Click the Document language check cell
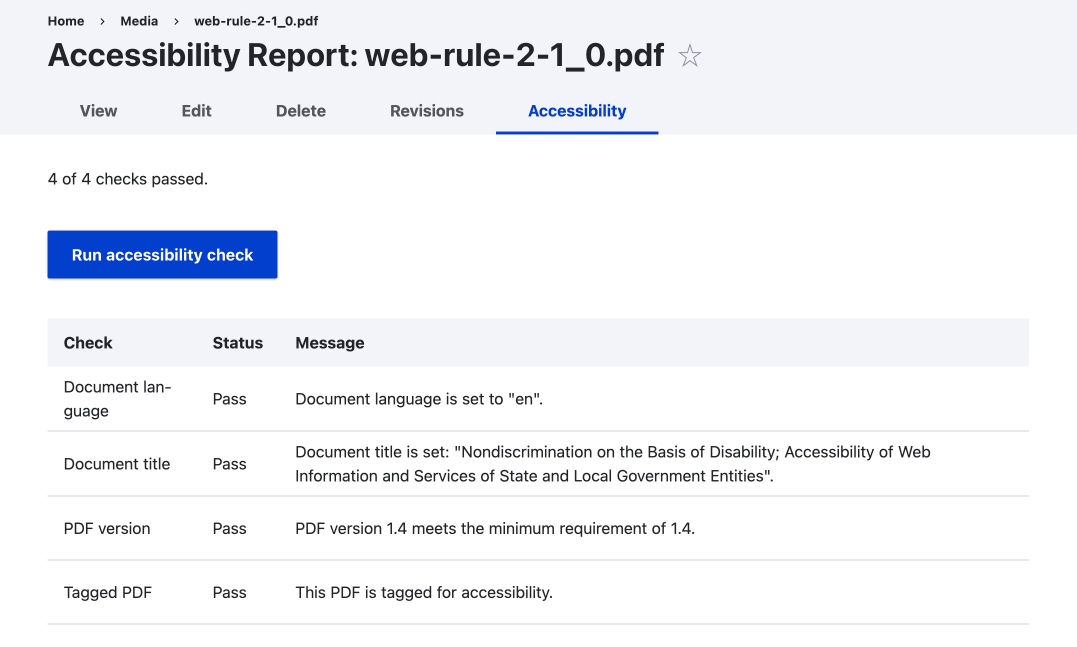Viewport: 1077px width, 647px height. tap(117, 399)
